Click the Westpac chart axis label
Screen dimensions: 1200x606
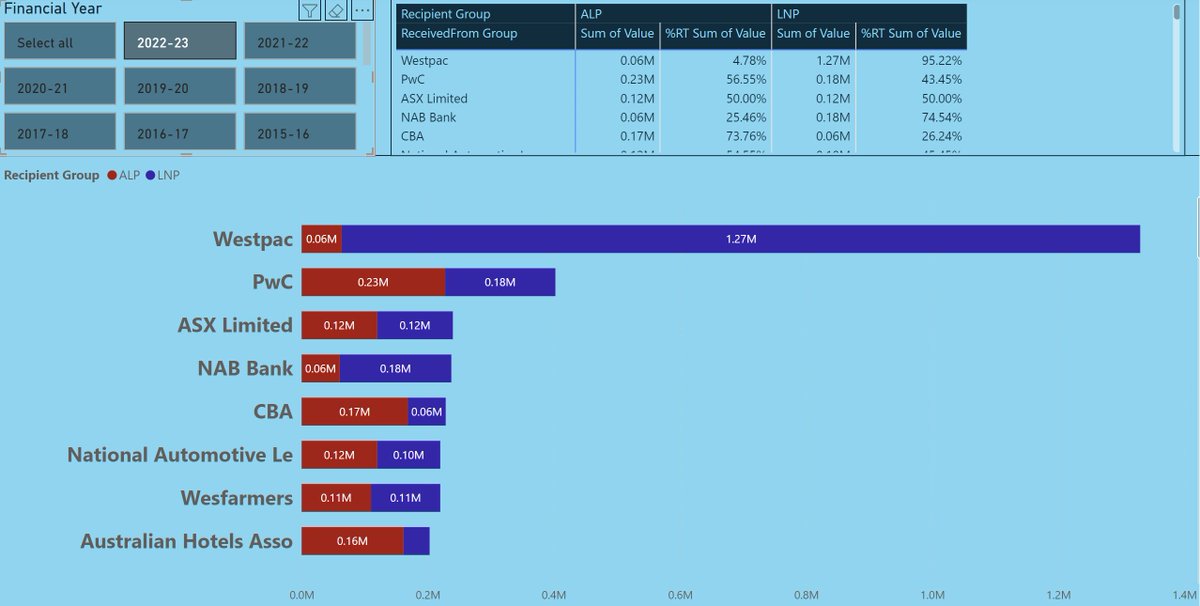tap(253, 240)
